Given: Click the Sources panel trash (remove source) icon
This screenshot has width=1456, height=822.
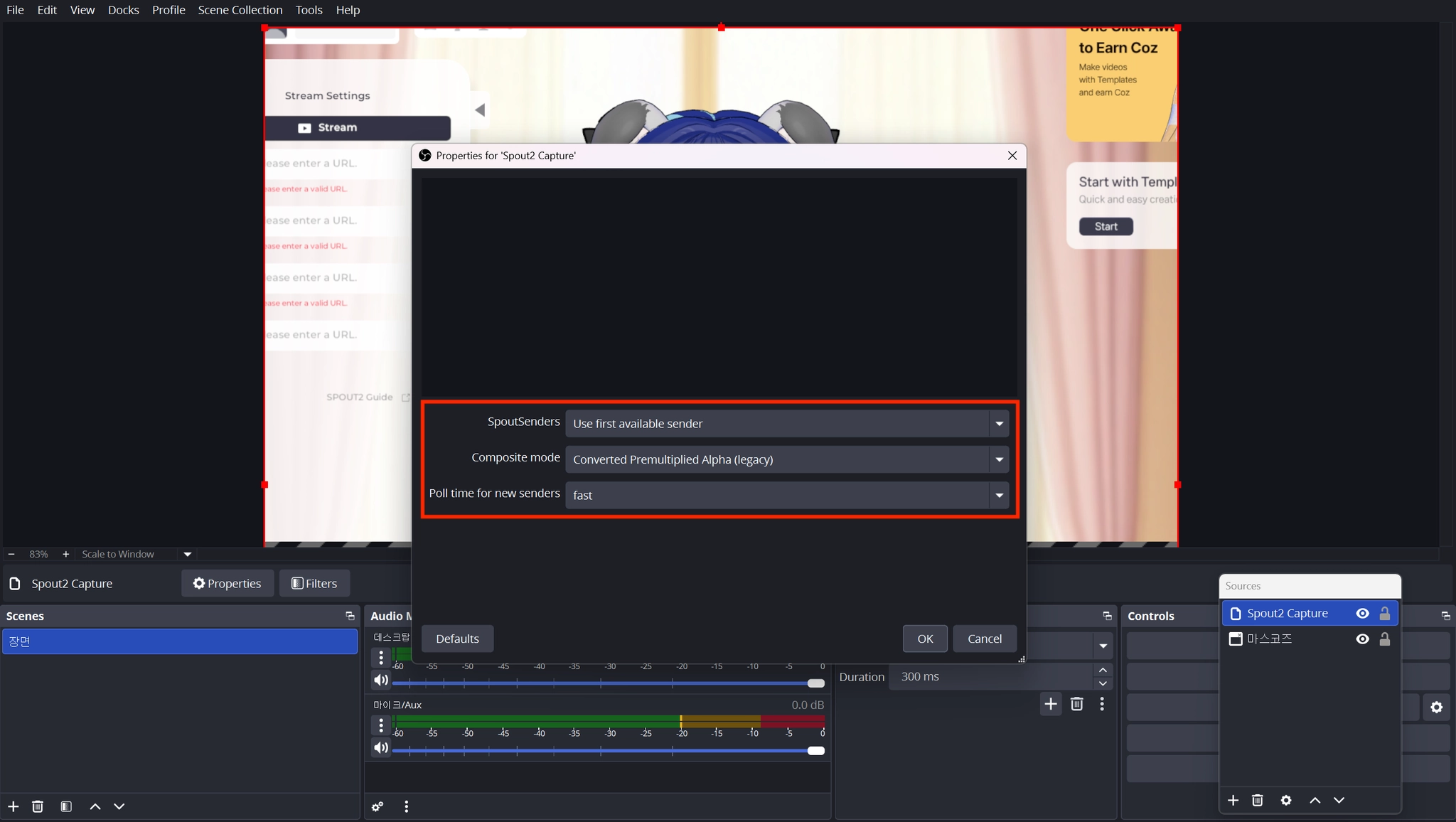Looking at the screenshot, I should [1257, 800].
